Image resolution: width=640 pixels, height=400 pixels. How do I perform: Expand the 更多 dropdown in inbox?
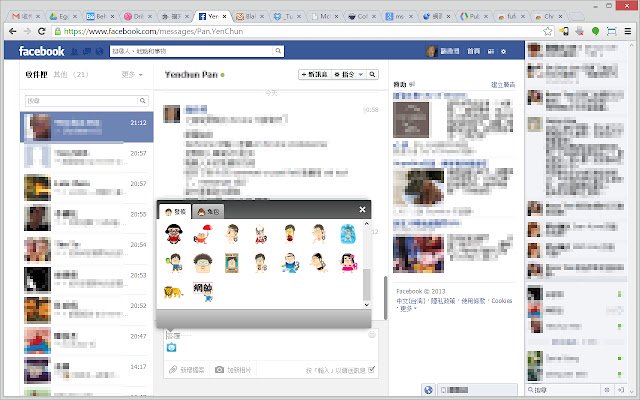click(132, 74)
